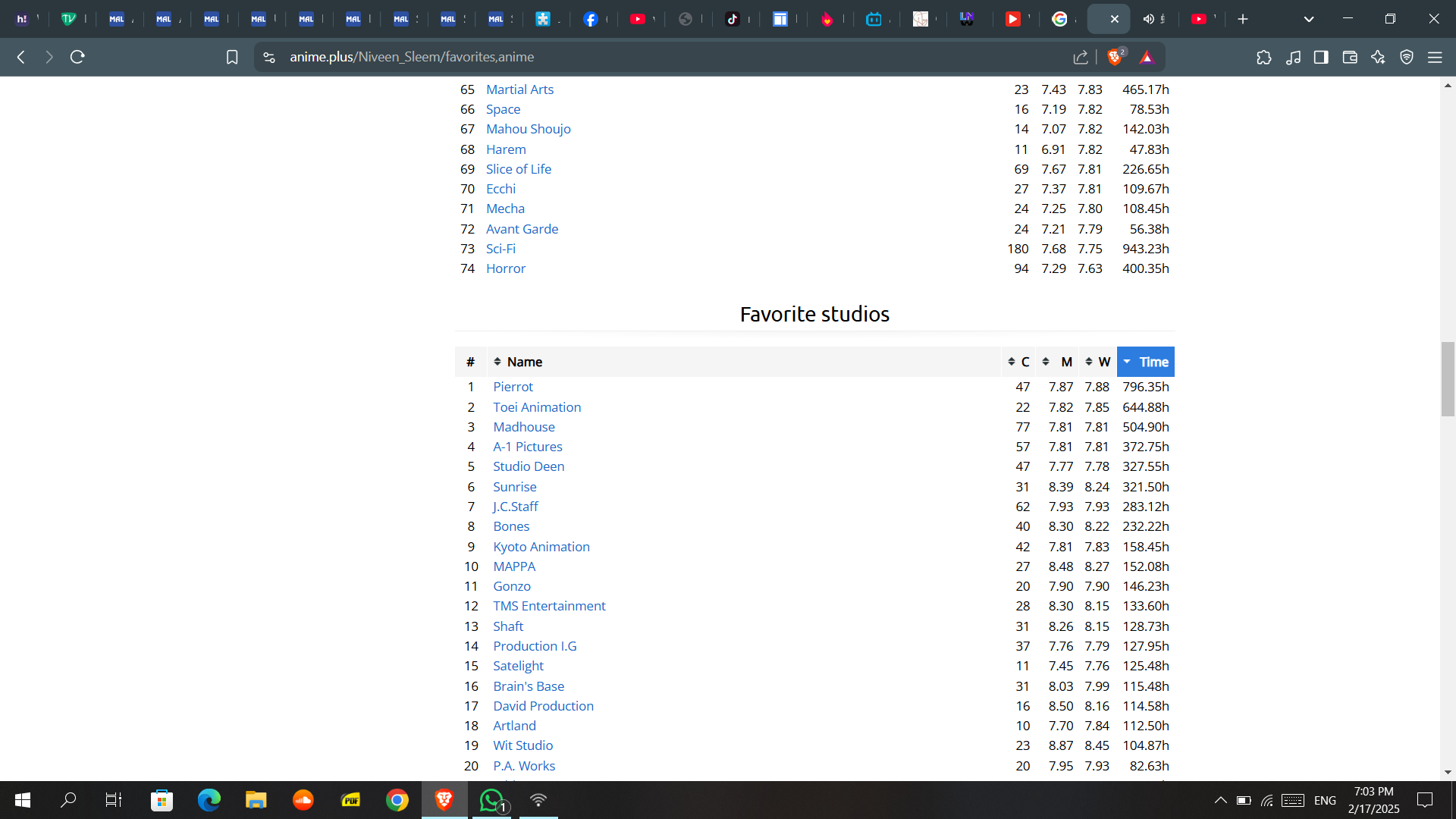Open Microsoft Edge from taskbar

click(x=209, y=800)
